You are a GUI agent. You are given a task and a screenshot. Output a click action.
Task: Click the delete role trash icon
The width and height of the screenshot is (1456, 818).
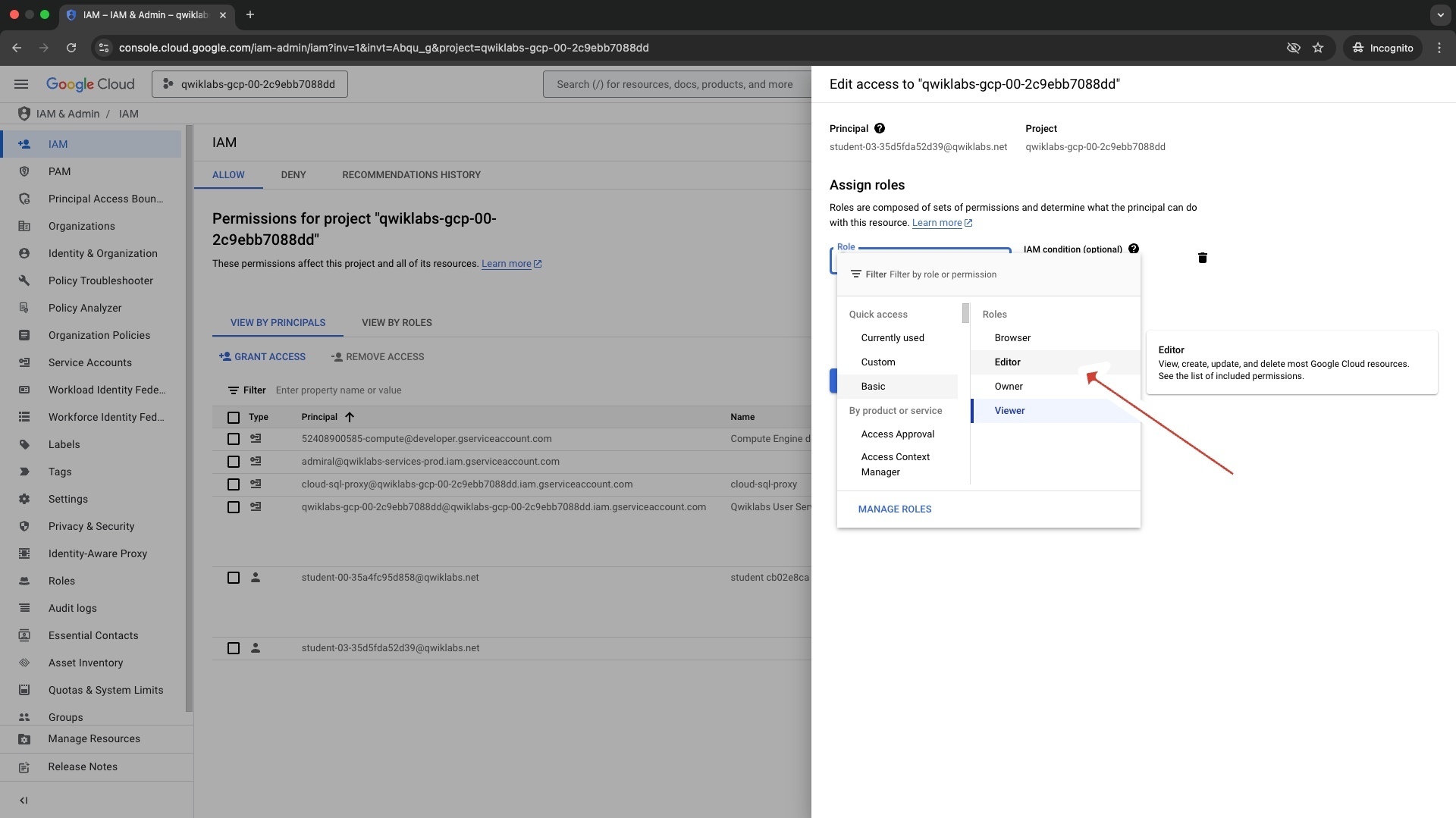[1203, 259]
